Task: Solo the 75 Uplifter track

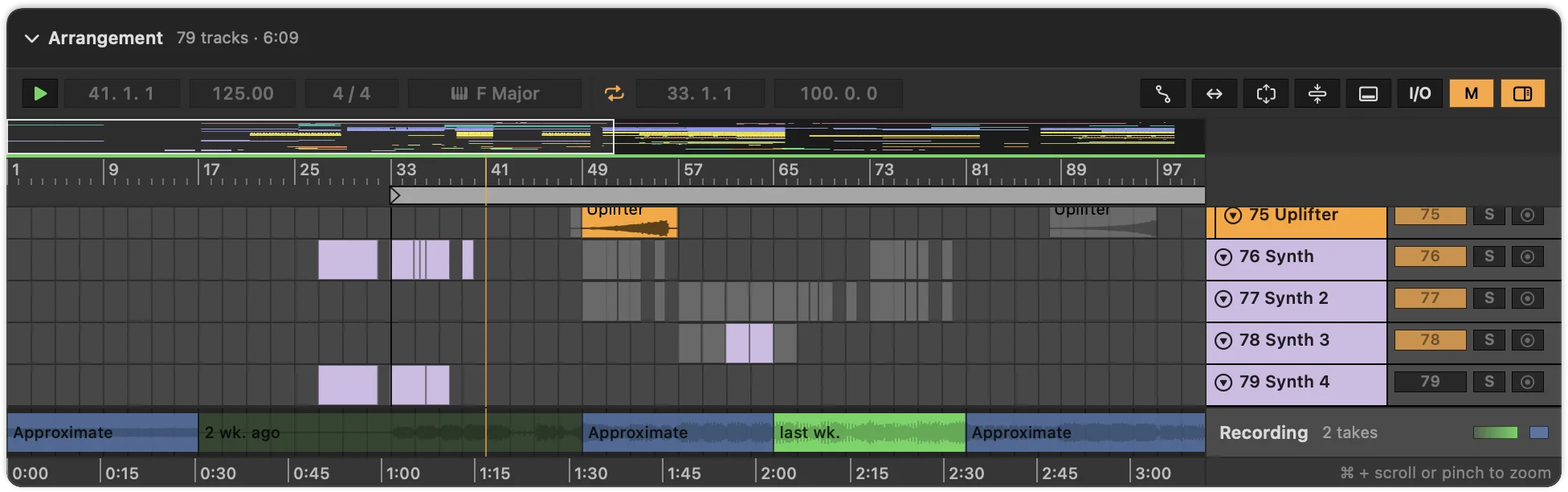Action: click(1488, 215)
